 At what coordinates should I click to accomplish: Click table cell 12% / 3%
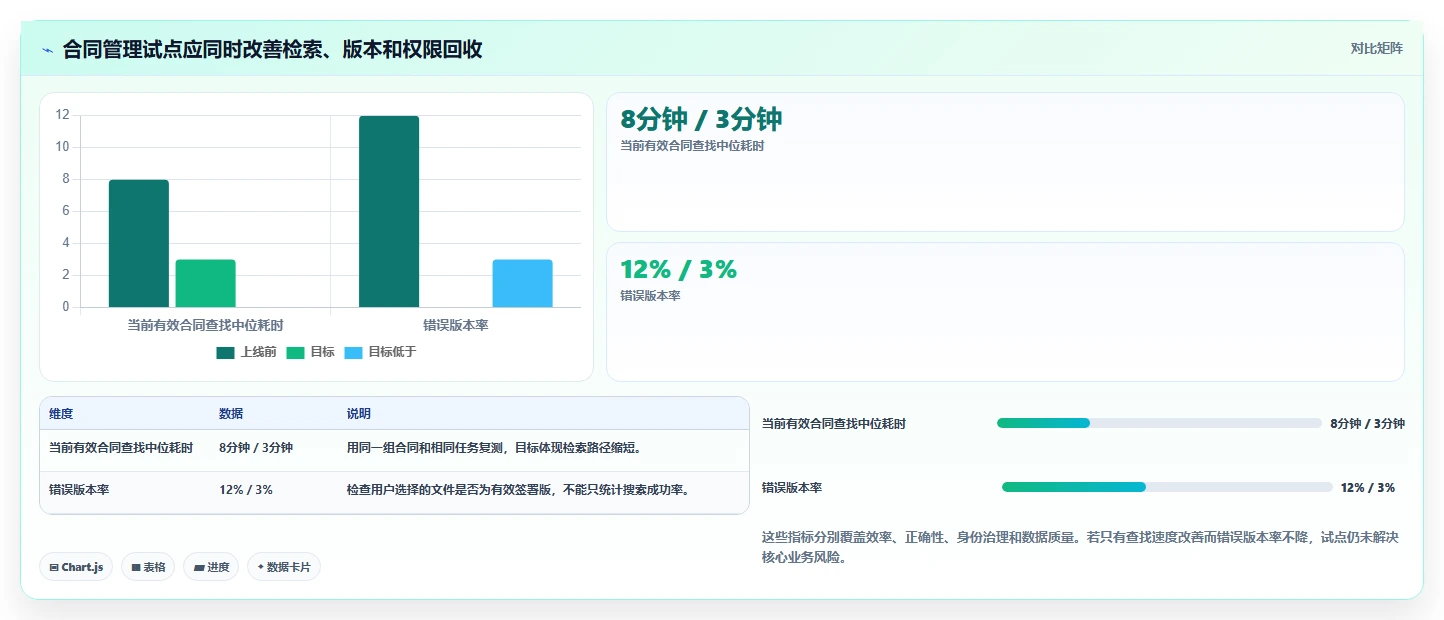tap(246, 490)
